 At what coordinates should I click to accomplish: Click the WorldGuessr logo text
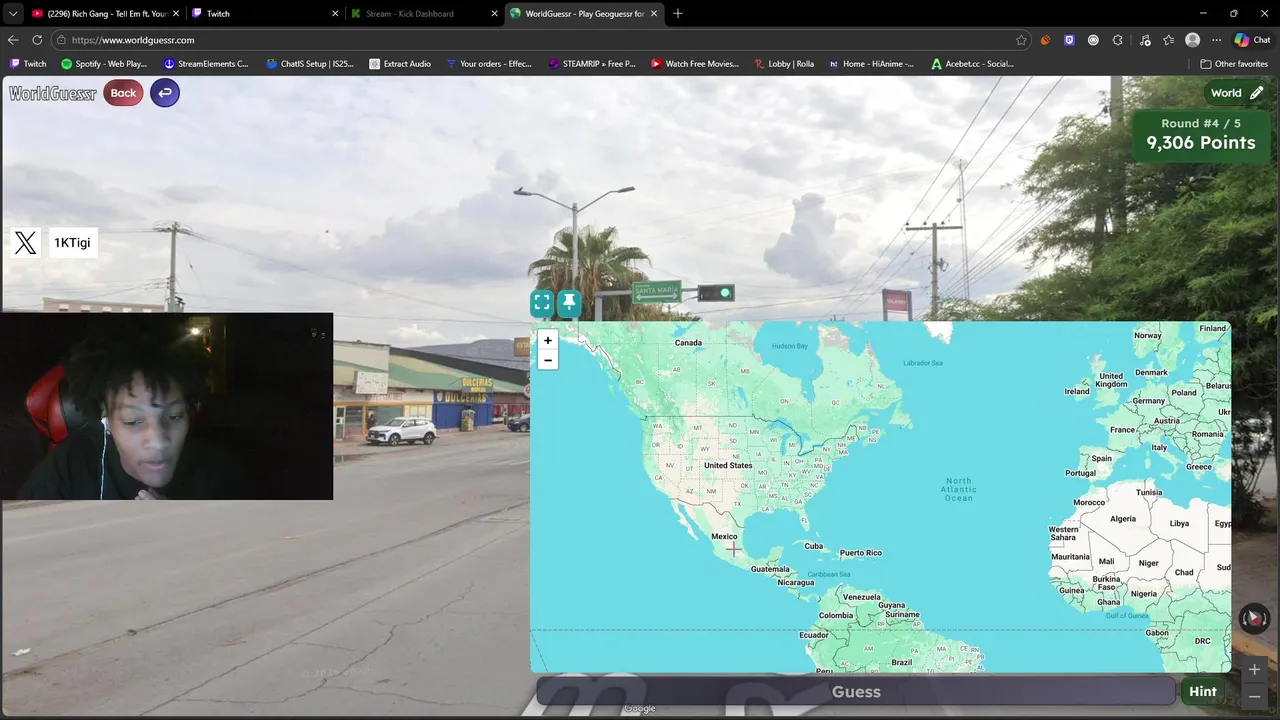53,93
